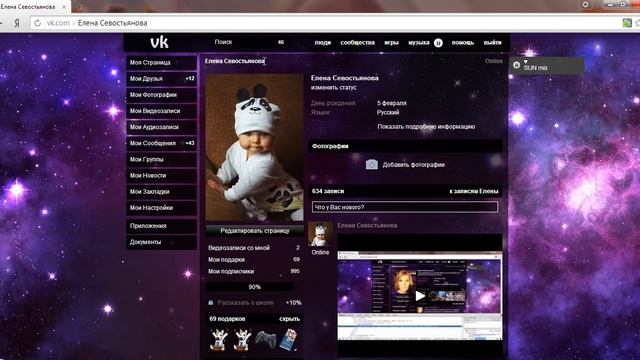This screenshot has width=640, height=360.
Task: Click Добавить фотографии link
Action: (413, 165)
